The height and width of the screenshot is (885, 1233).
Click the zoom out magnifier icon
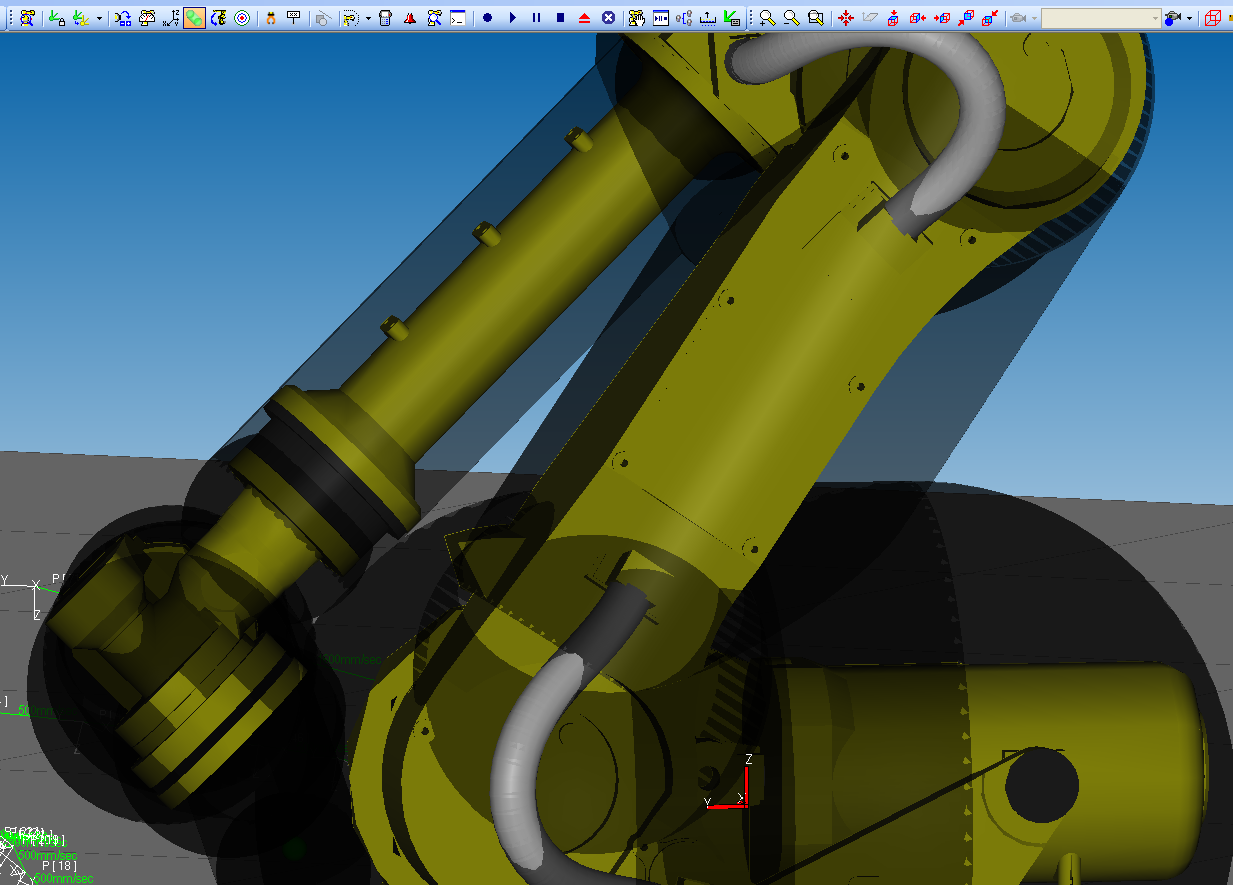(x=791, y=18)
